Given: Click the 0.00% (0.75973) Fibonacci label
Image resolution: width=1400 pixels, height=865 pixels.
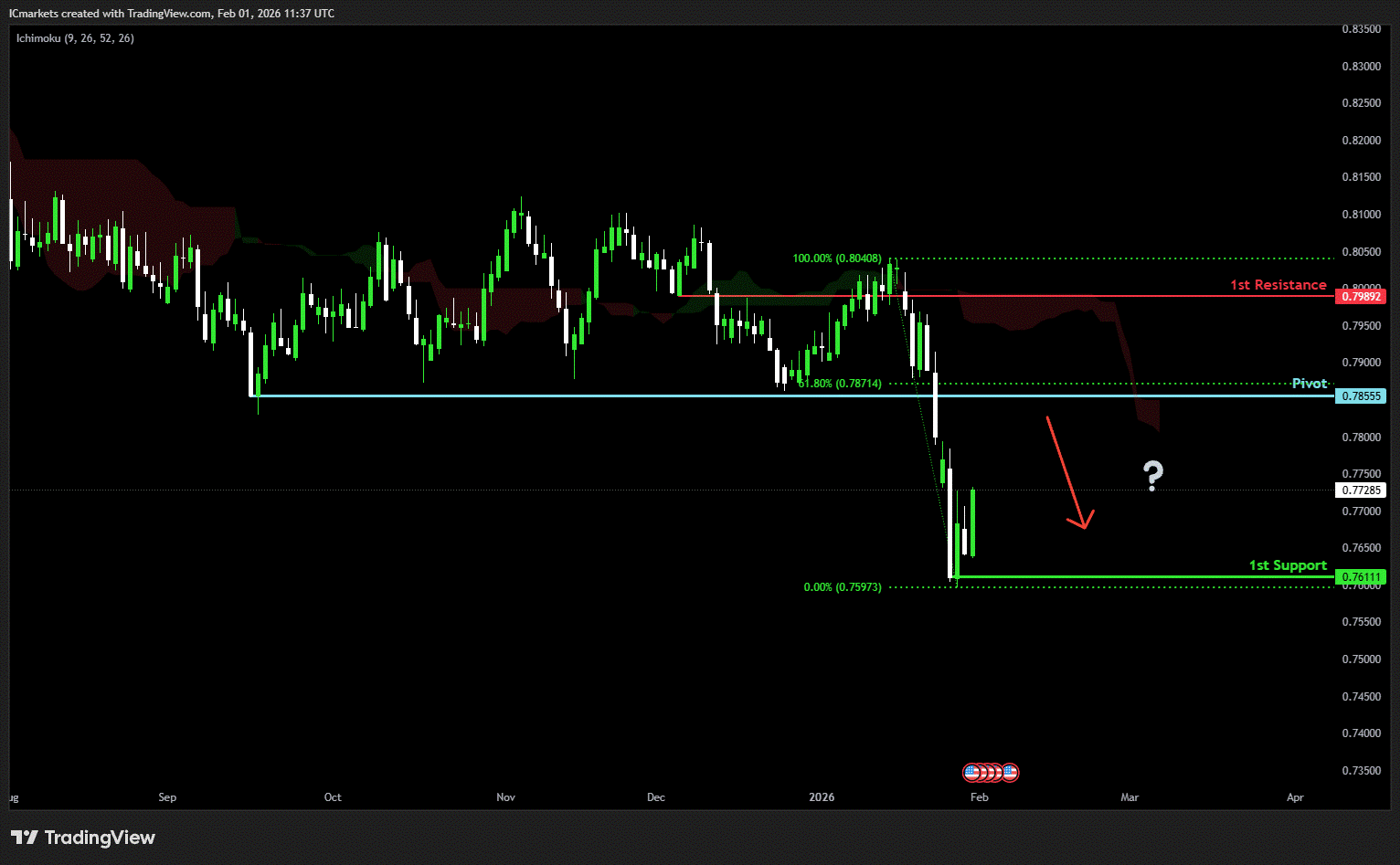Looking at the screenshot, I should [x=842, y=587].
